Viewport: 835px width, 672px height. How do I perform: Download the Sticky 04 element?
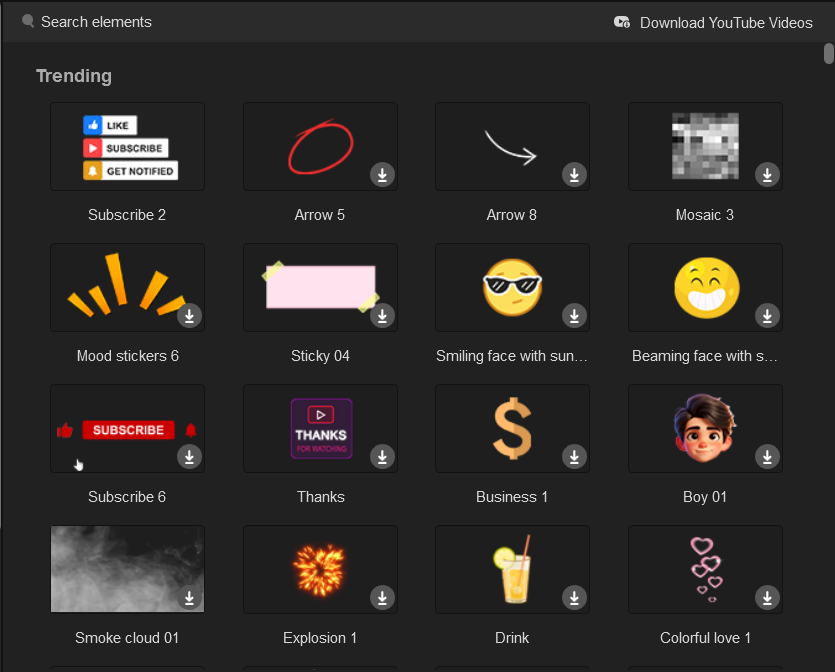382,316
